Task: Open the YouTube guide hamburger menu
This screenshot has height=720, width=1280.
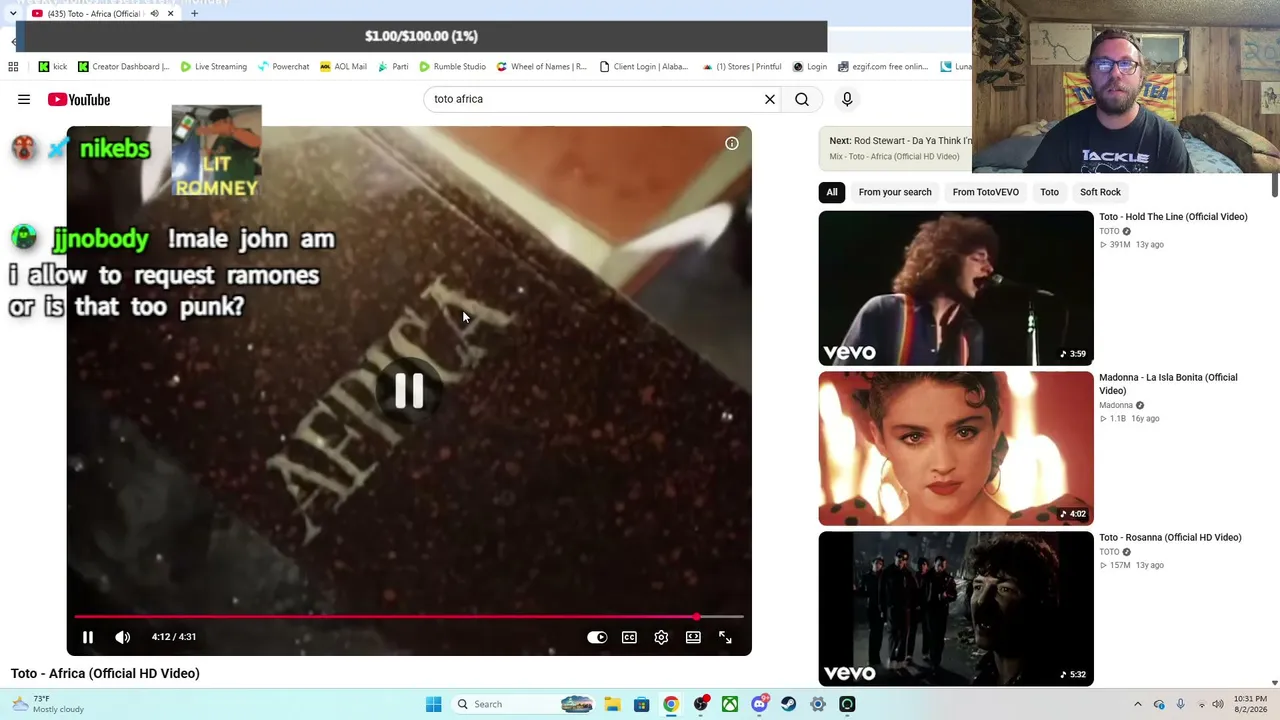Action: 24,99
